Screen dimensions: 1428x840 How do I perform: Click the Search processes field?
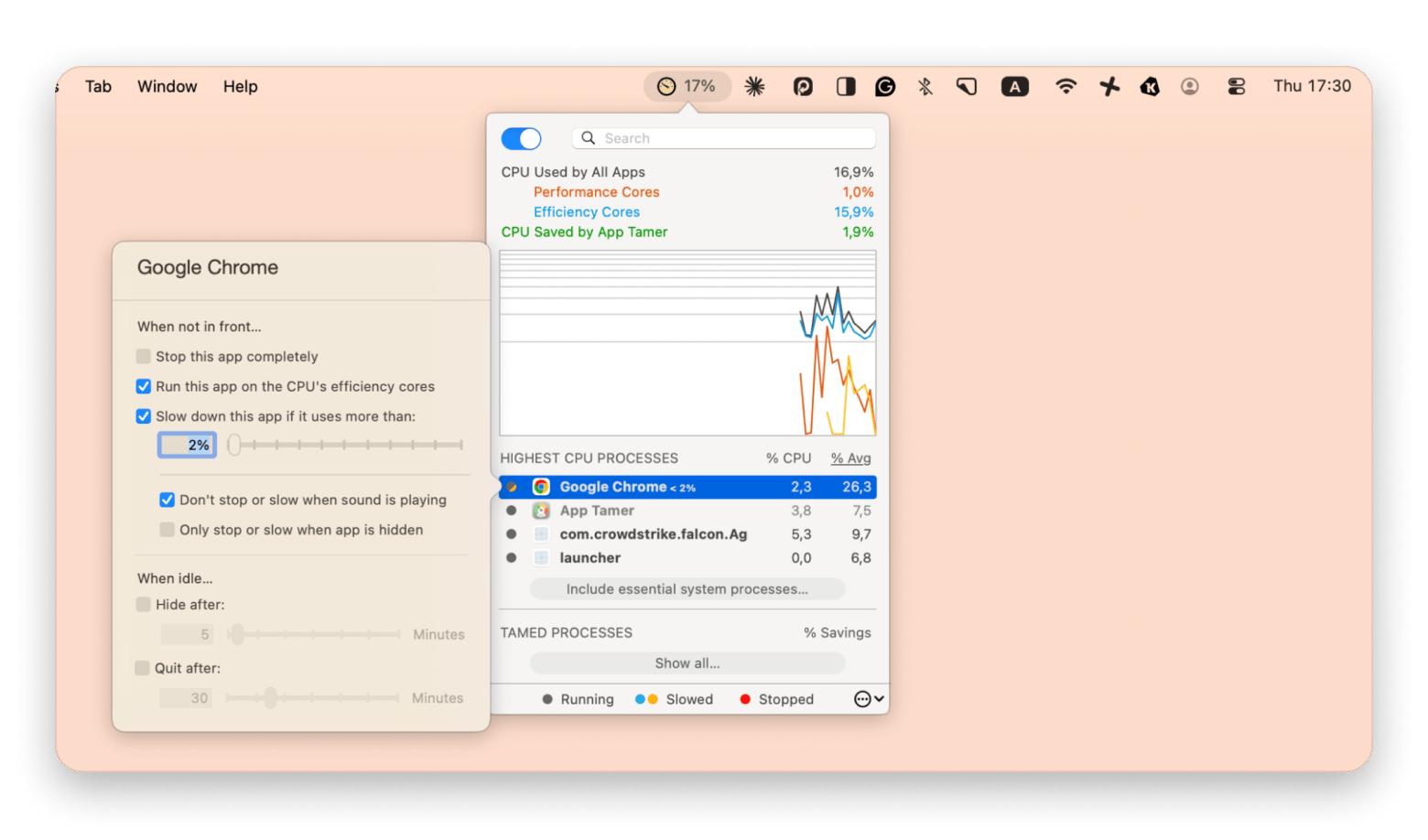(724, 138)
